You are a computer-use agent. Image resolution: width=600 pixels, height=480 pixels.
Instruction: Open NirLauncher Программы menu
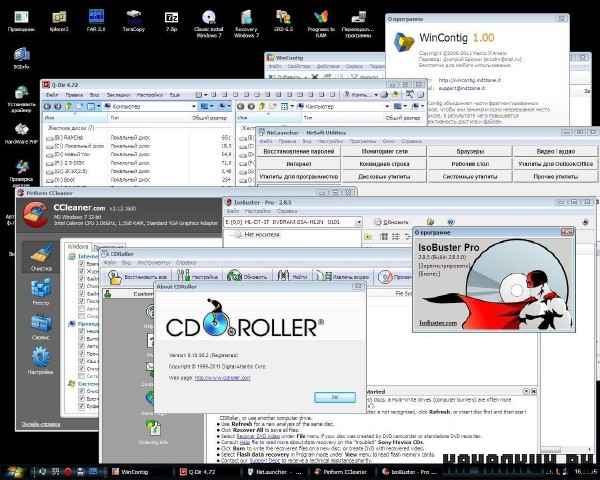(363, 141)
